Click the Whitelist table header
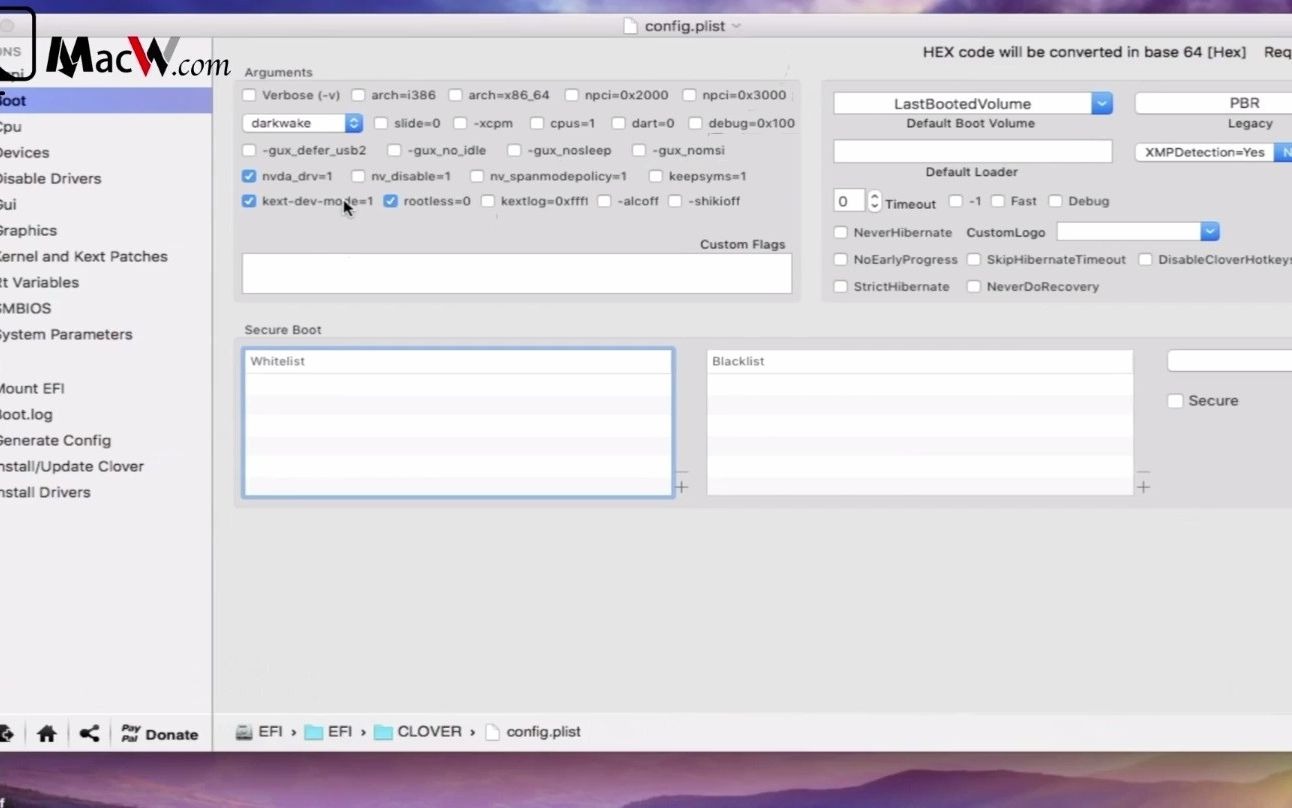This screenshot has height=808, width=1292. (458, 361)
